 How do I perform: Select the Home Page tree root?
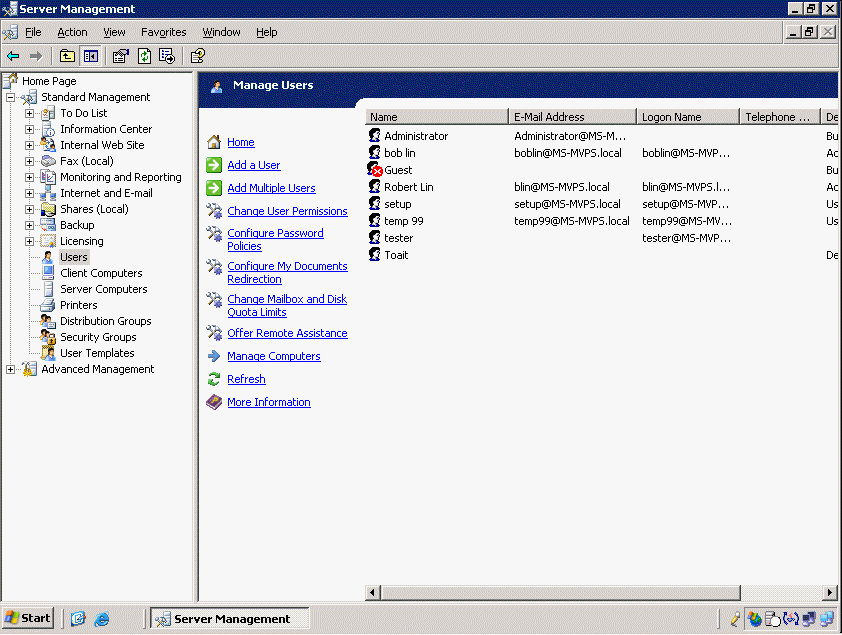click(x=49, y=81)
